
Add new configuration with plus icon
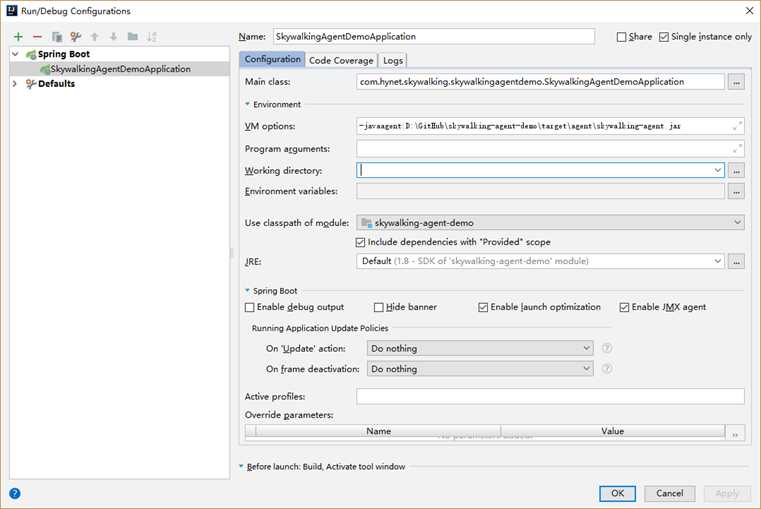click(x=18, y=36)
